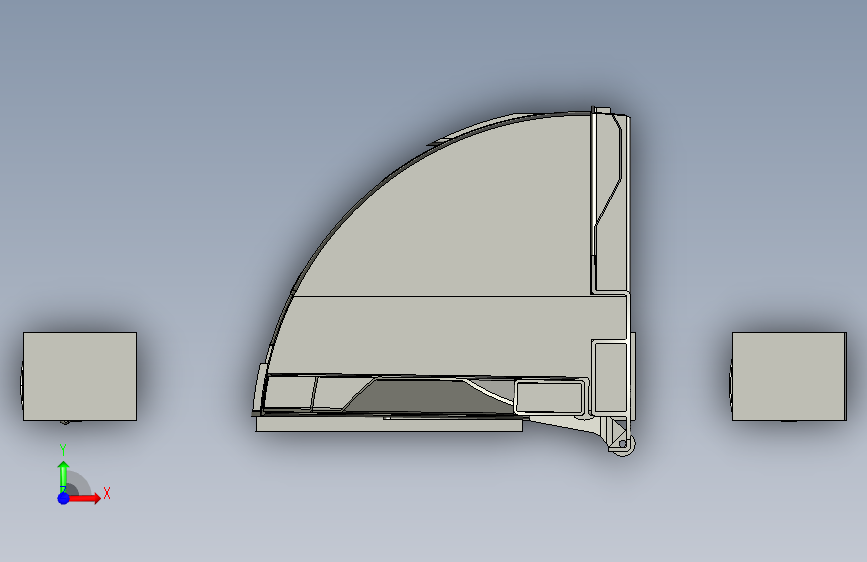This screenshot has width=867, height=562.
Task: Pick the small hinge ring at the model's bottom-right corner
Action: [623, 444]
